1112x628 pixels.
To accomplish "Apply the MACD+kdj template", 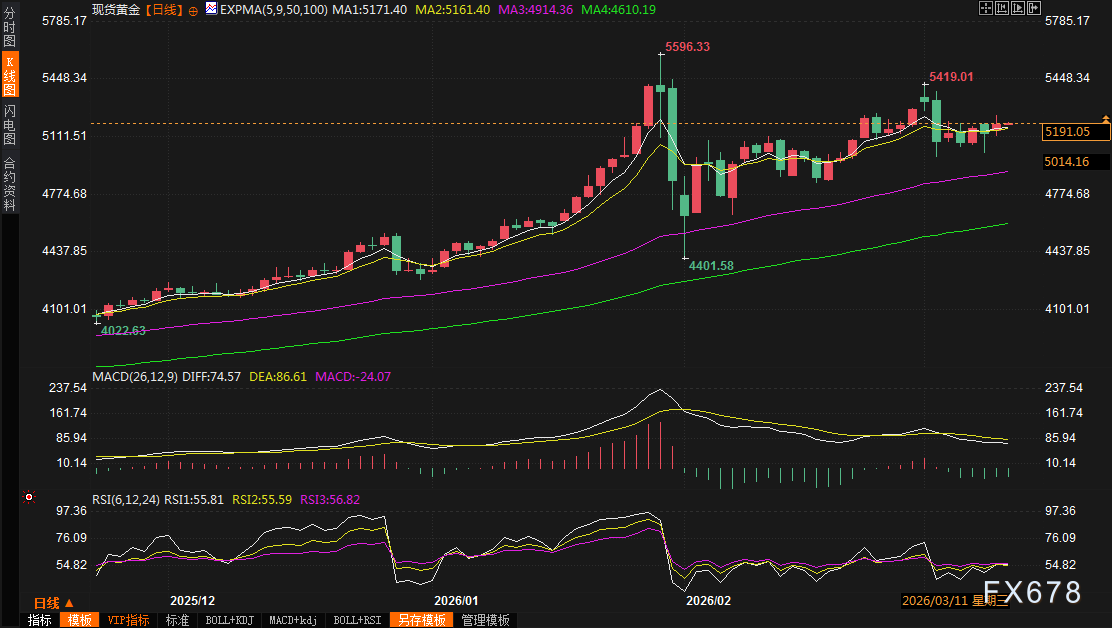I will (294, 620).
